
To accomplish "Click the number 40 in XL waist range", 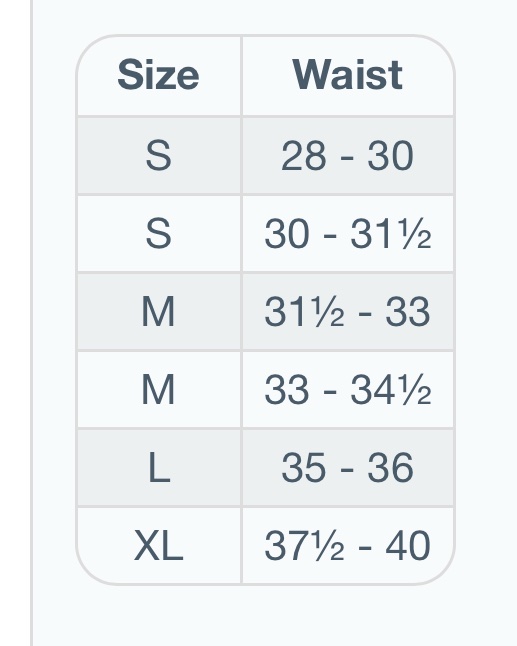I will tap(408, 545).
